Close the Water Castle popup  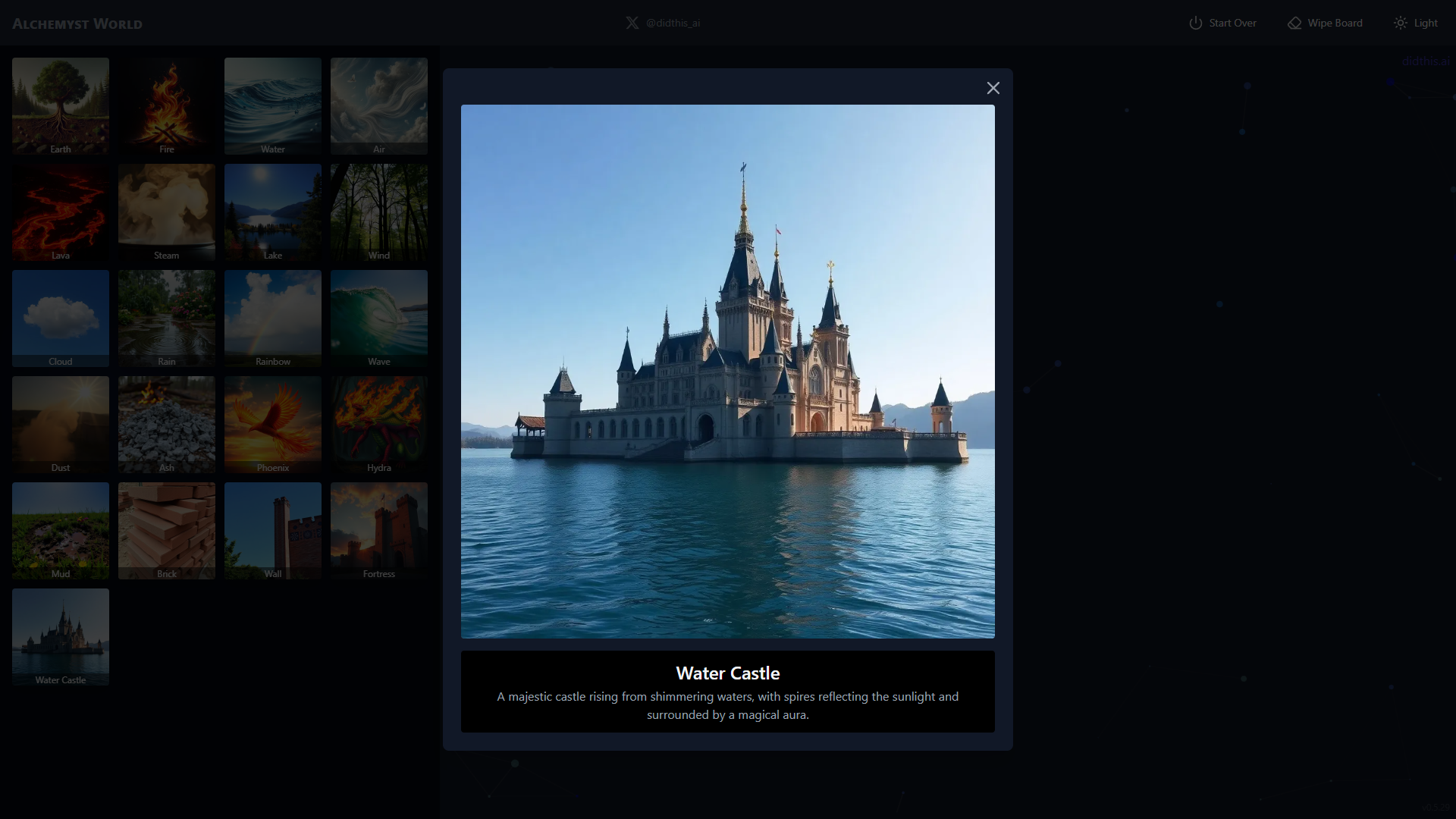pos(993,88)
